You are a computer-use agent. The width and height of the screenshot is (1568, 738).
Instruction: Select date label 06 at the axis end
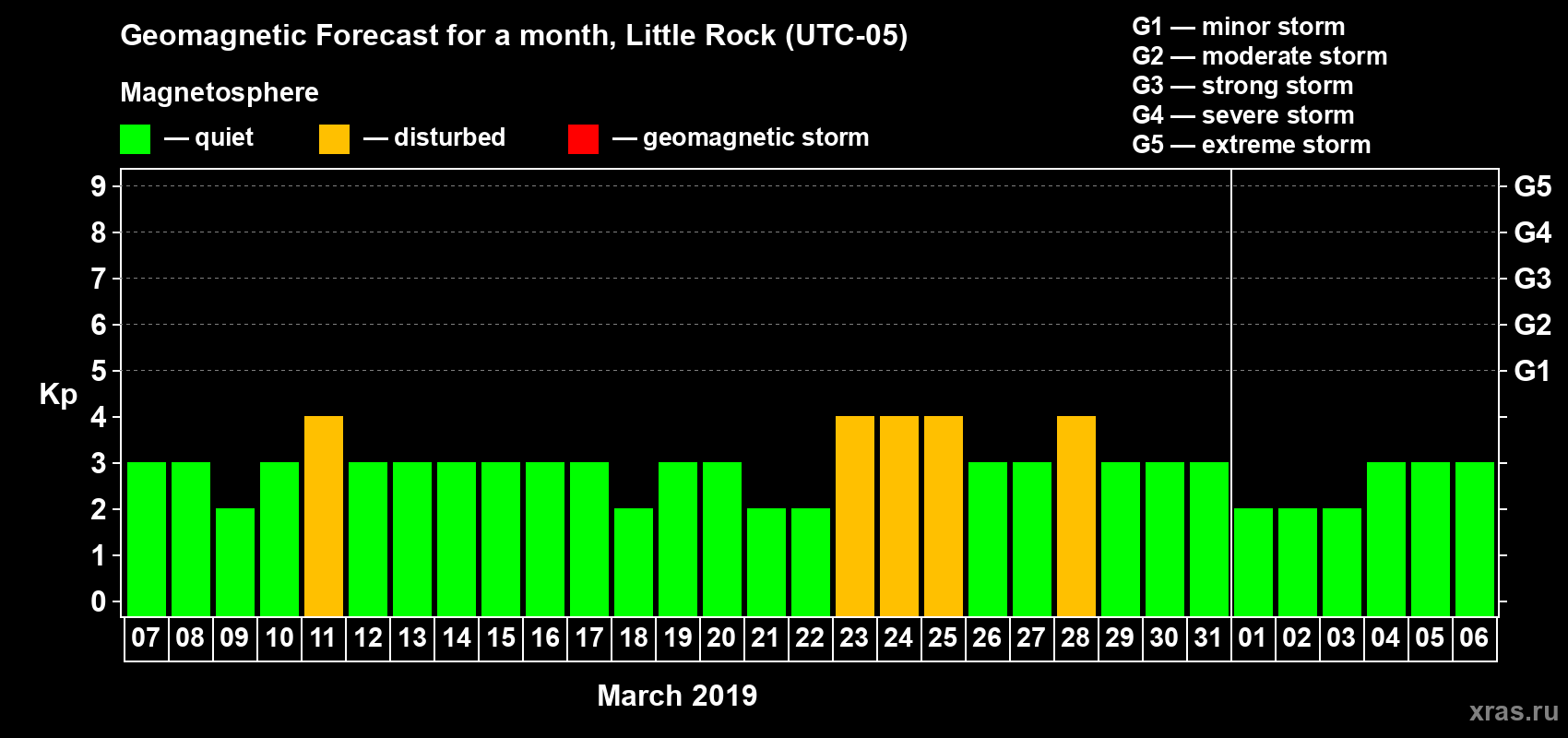1474,638
